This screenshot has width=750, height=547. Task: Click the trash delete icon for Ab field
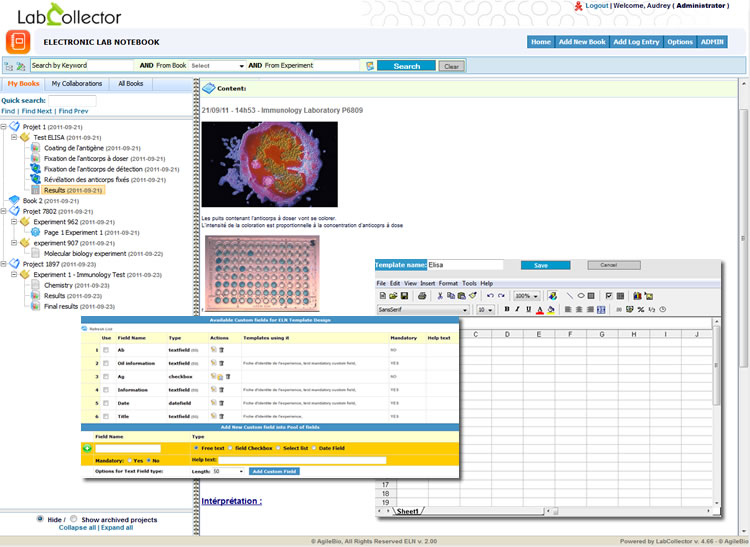click(221, 350)
